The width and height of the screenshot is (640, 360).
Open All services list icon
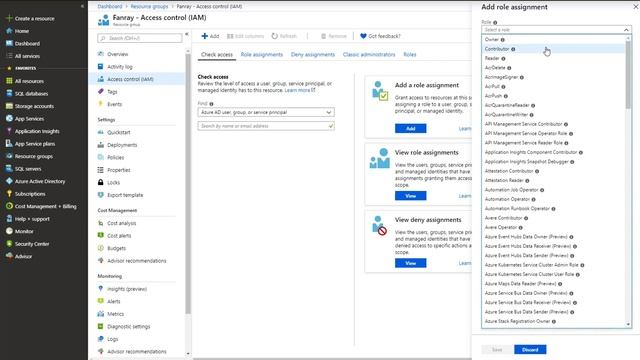click(9, 56)
